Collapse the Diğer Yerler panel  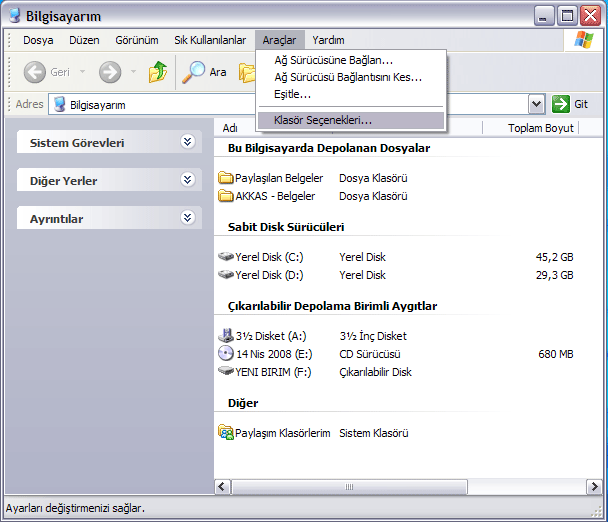click(x=186, y=180)
